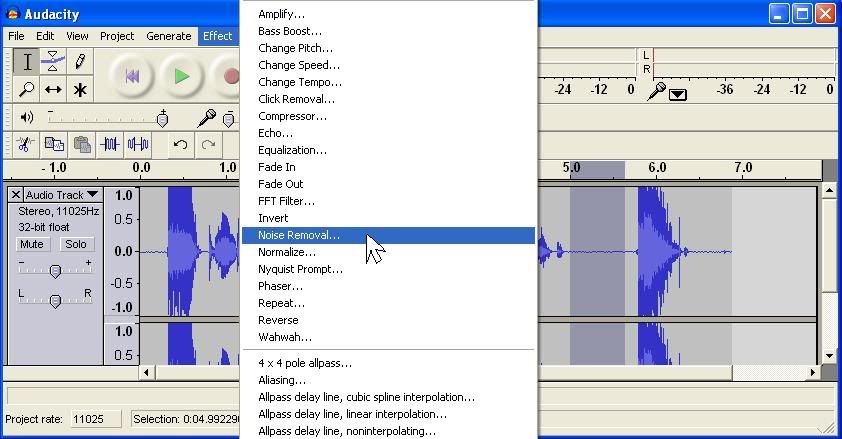Click the Undo arrow icon
Viewport: 842px width, 439px height.
point(180,144)
